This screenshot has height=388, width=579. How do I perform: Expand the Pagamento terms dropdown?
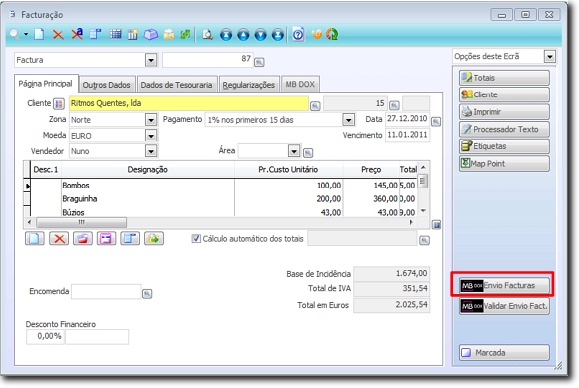click(x=348, y=120)
